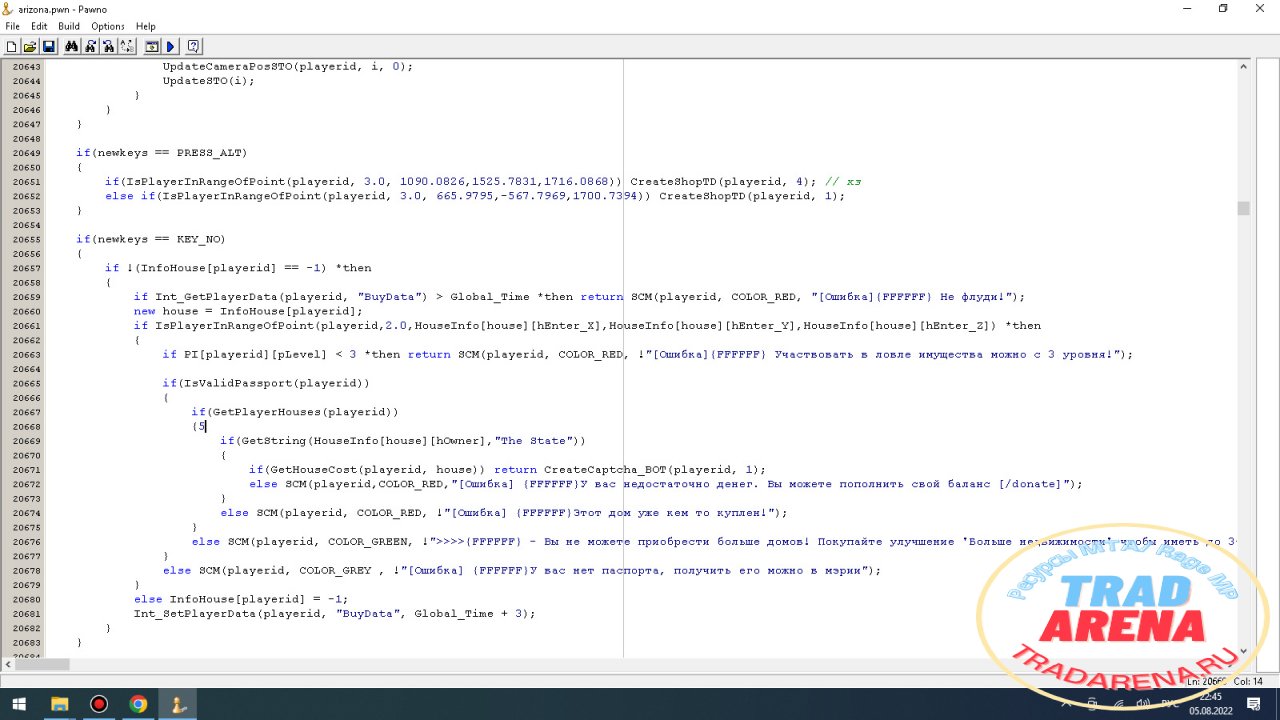Open the Replace text toolbar icon
The height and width of the screenshot is (720, 1280).
tap(127, 46)
